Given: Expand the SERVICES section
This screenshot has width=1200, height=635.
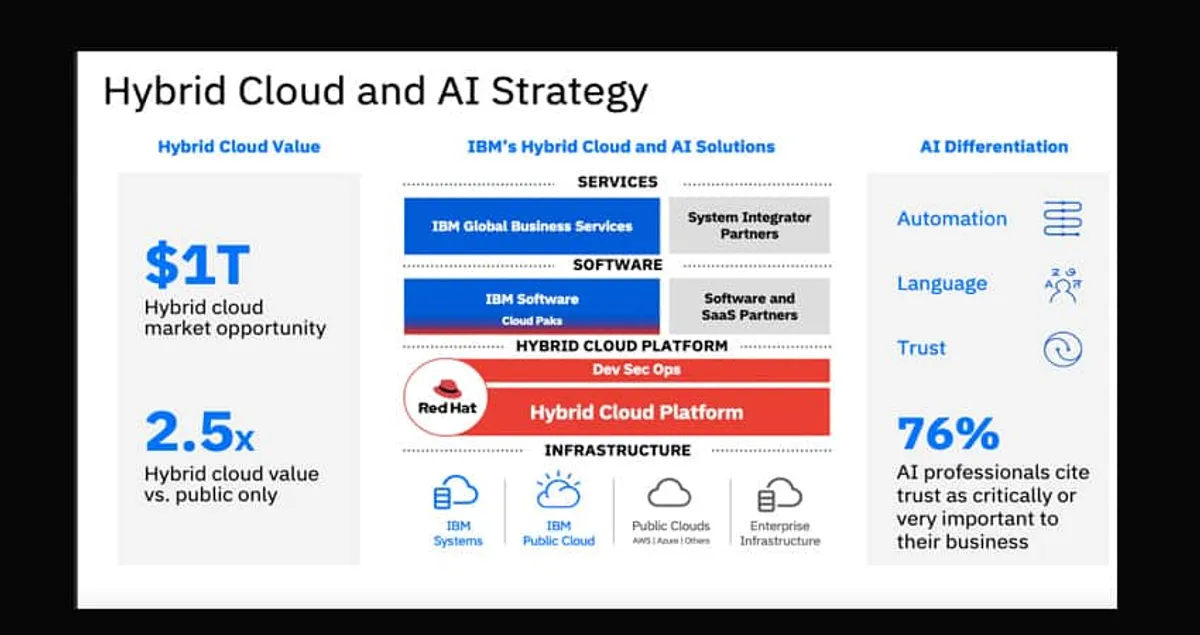Looking at the screenshot, I should (616, 182).
